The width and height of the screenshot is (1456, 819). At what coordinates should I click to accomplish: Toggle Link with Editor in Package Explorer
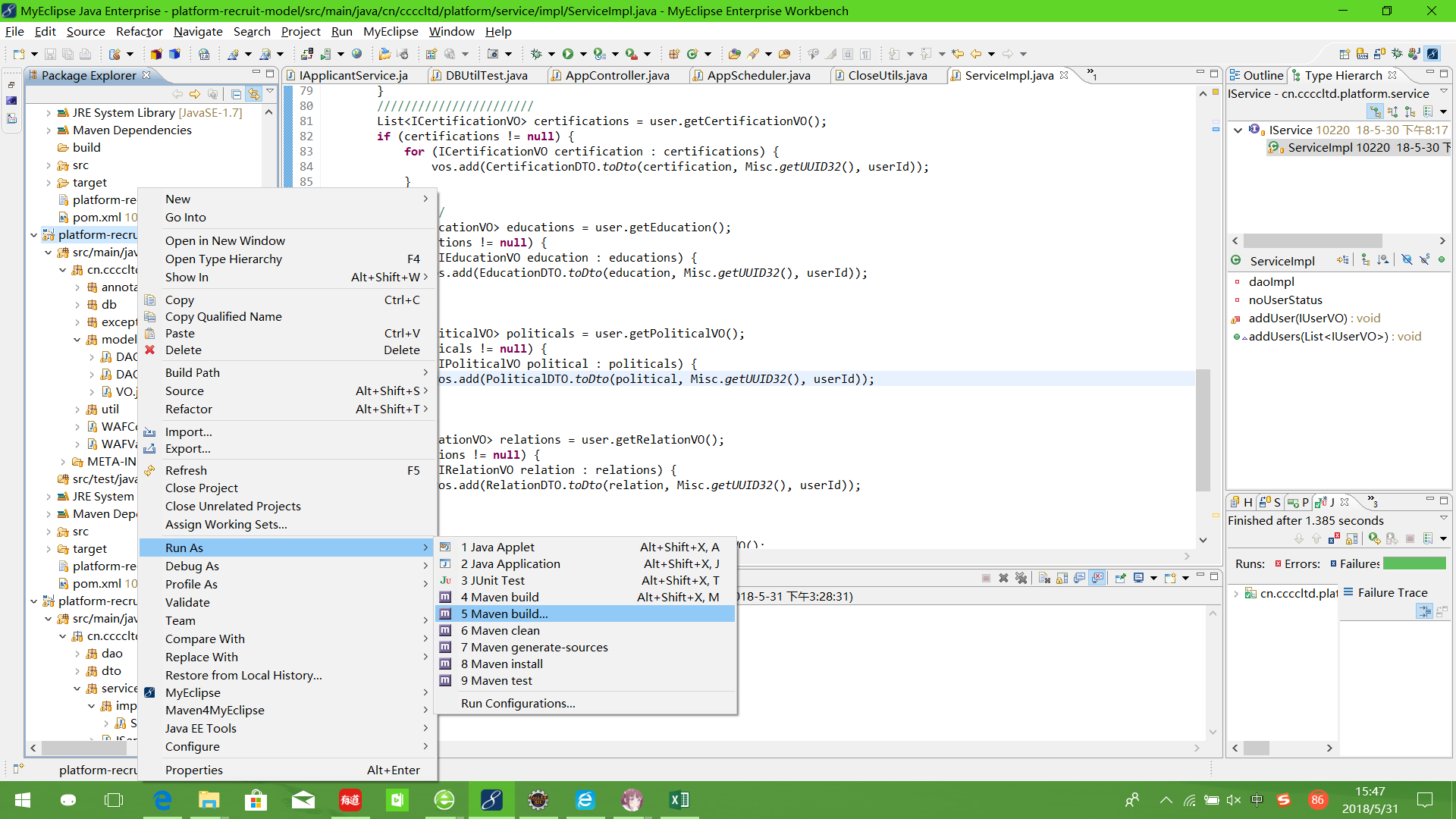(x=253, y=94)
